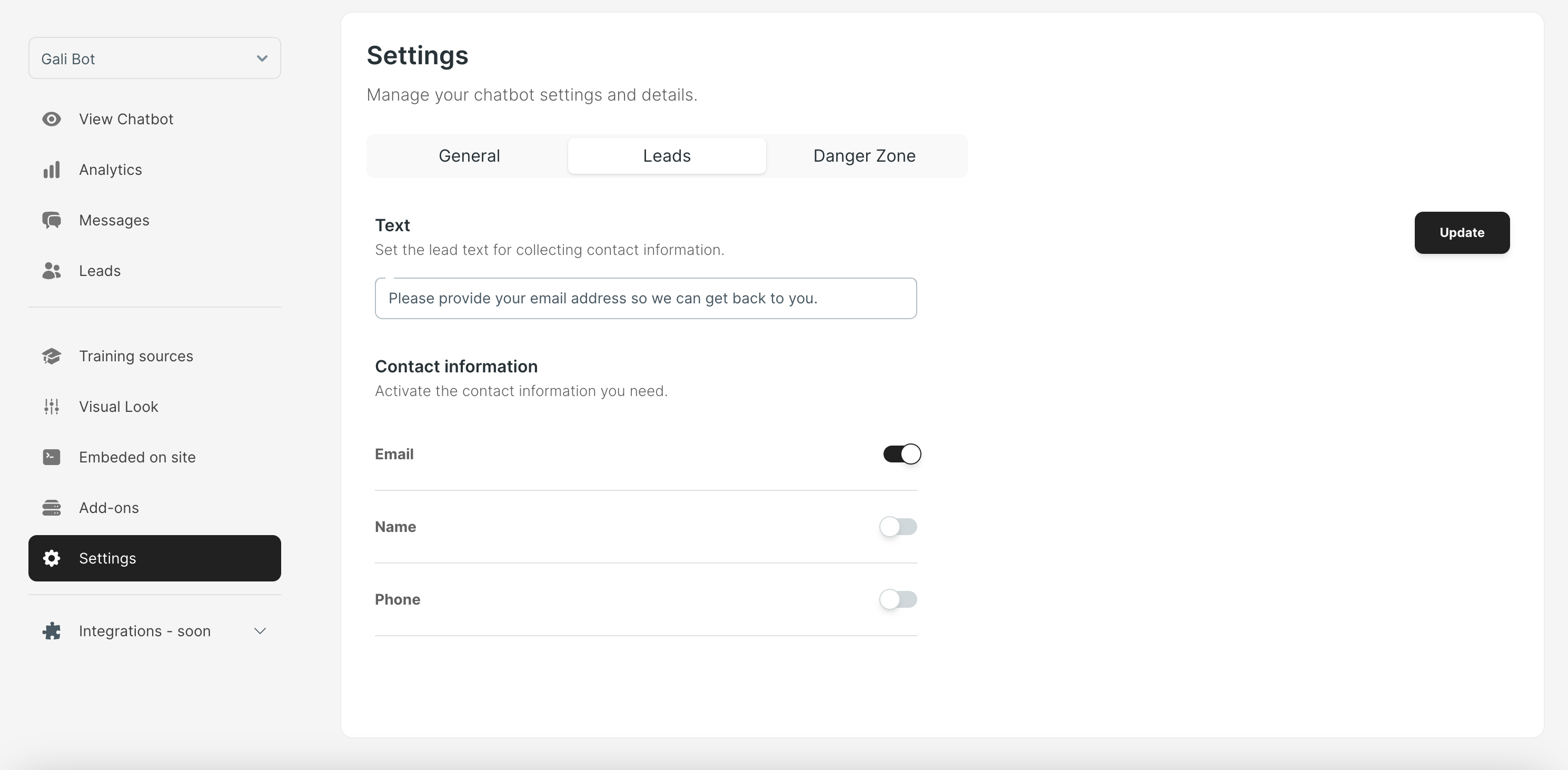
Task: Enable the Phone contact toggle
Action: click(x=898, y=599)
